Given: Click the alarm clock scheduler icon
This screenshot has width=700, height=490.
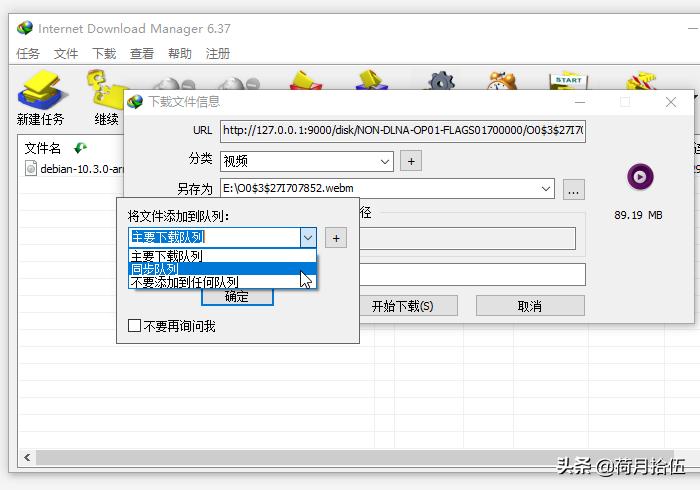Looking at the screenshot, I should pyautogui.click(x=503, y=81).
